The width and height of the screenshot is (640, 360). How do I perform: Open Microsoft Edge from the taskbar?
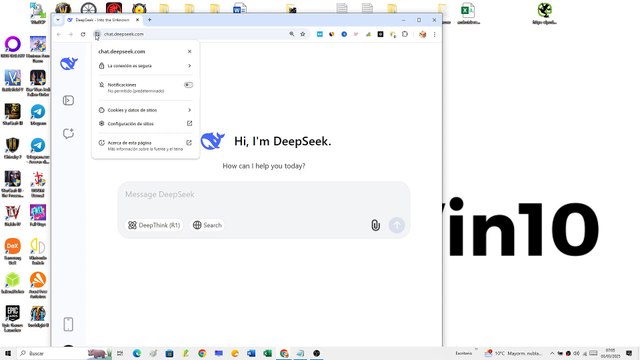(x=137, y=353)
